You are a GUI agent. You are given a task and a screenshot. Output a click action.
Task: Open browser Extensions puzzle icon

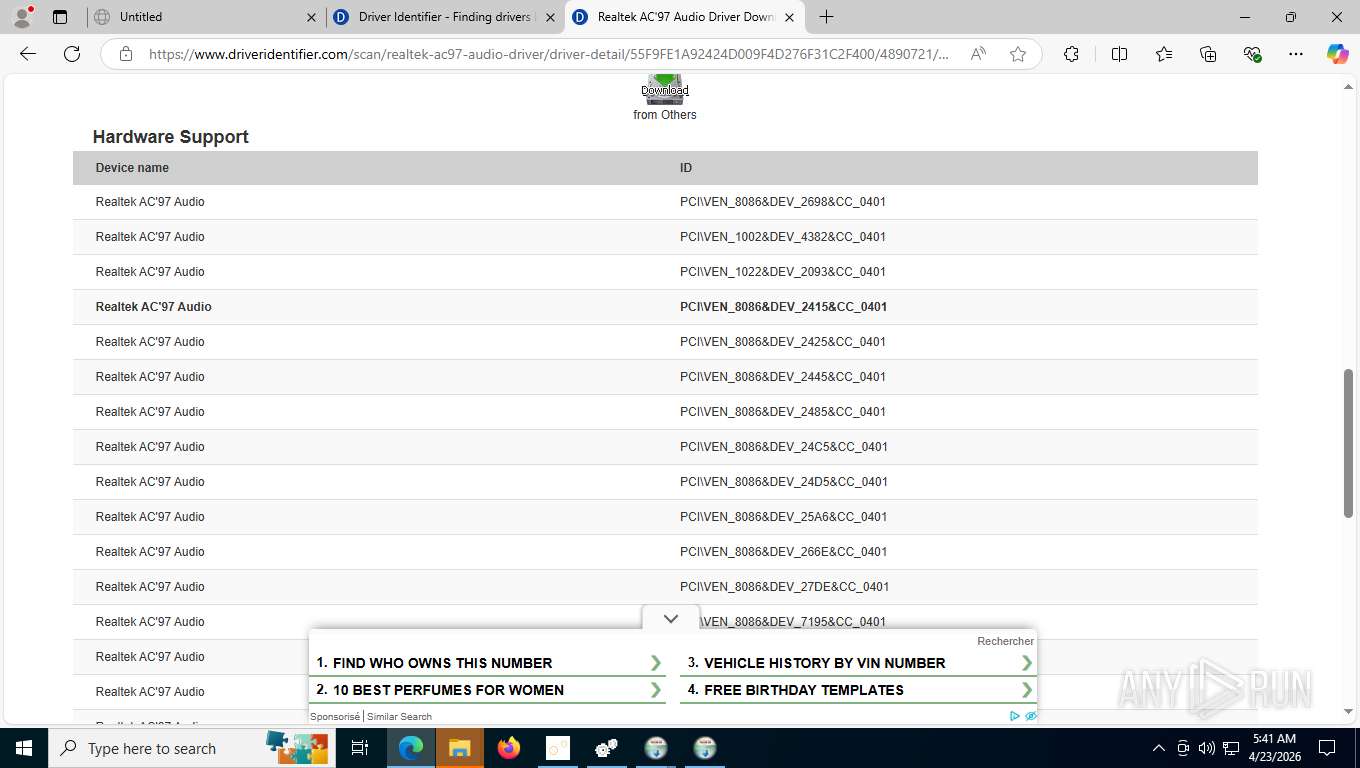click(x=1071, y=54)
